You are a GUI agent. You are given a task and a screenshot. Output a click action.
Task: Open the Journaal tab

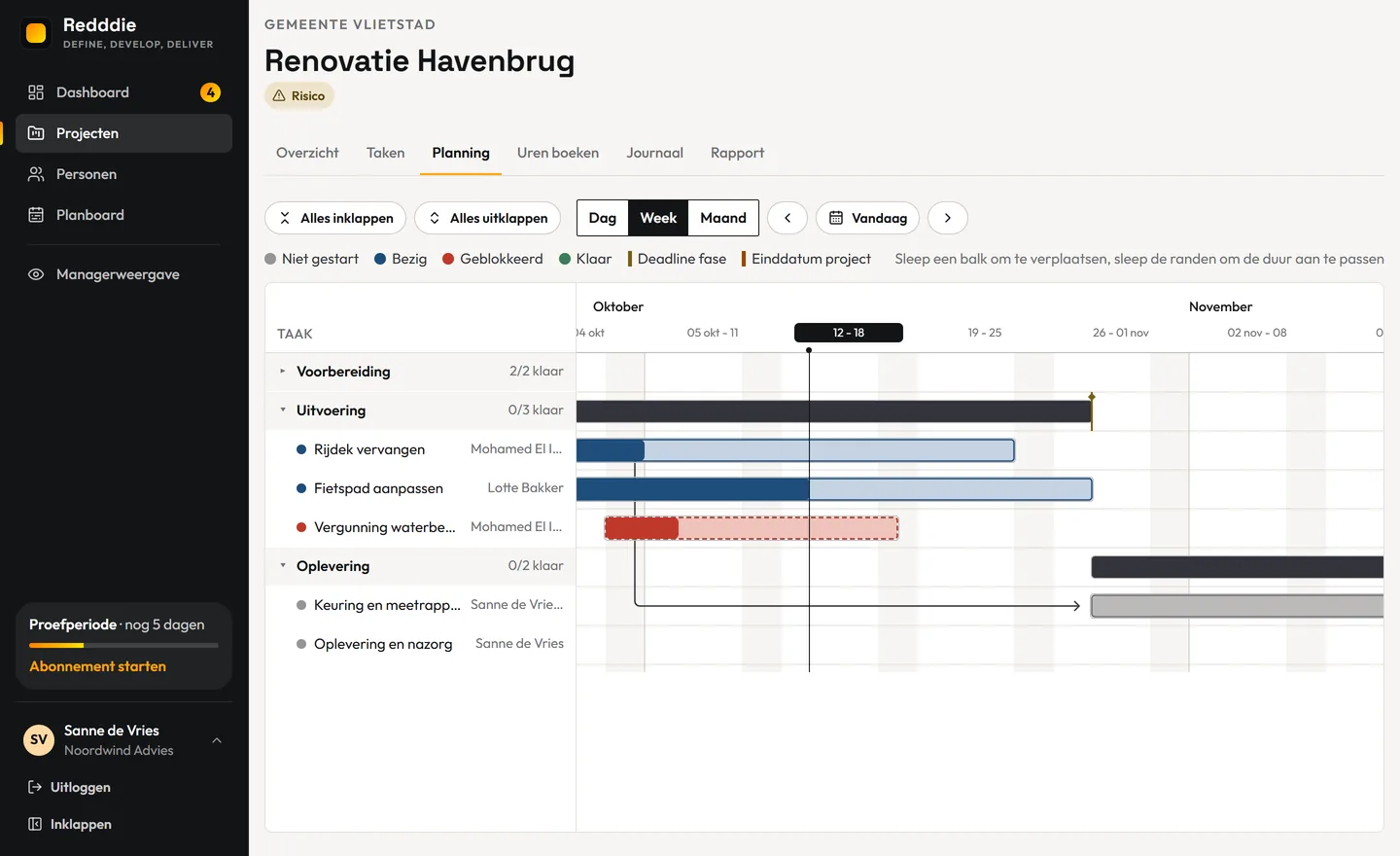[655, 153]
